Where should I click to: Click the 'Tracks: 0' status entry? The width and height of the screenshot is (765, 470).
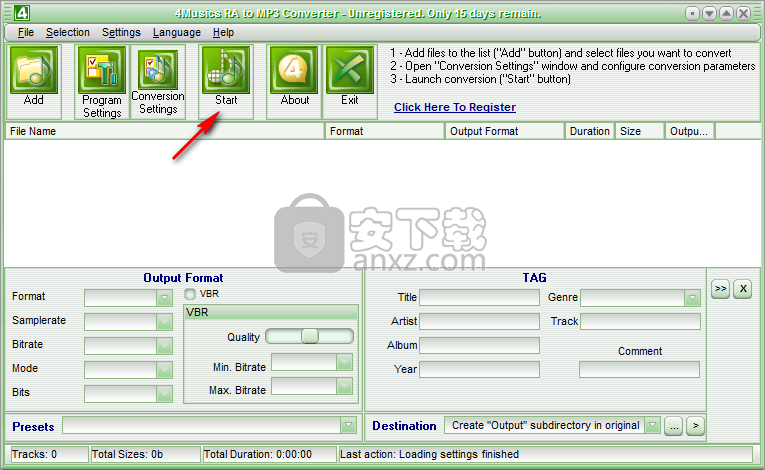pyautogui.click(x=49, y=454)
